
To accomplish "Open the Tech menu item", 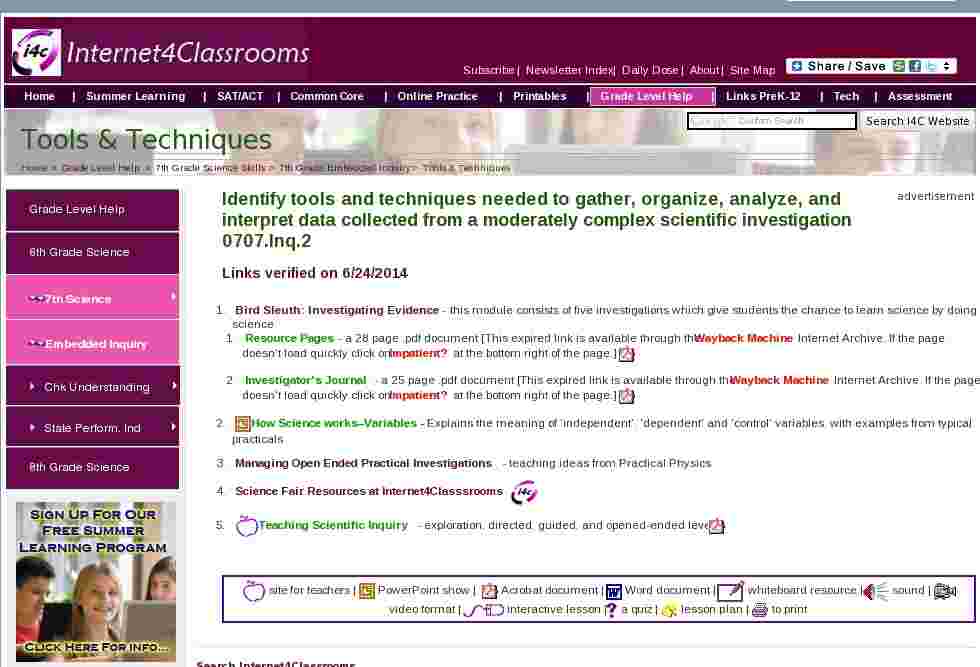I will point(846,96).
